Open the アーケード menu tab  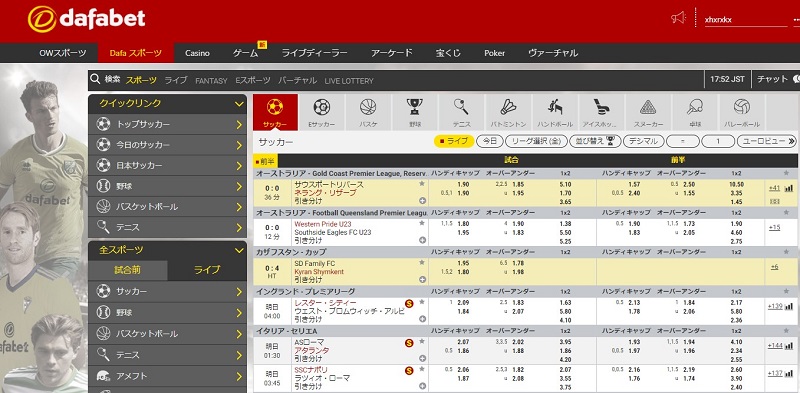(391, 53)
